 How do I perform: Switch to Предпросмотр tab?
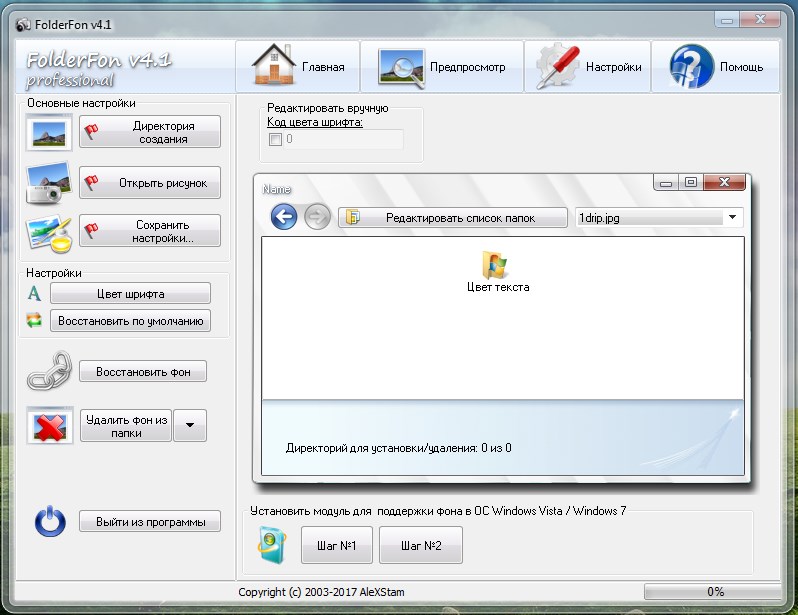[x=442, y=66]
